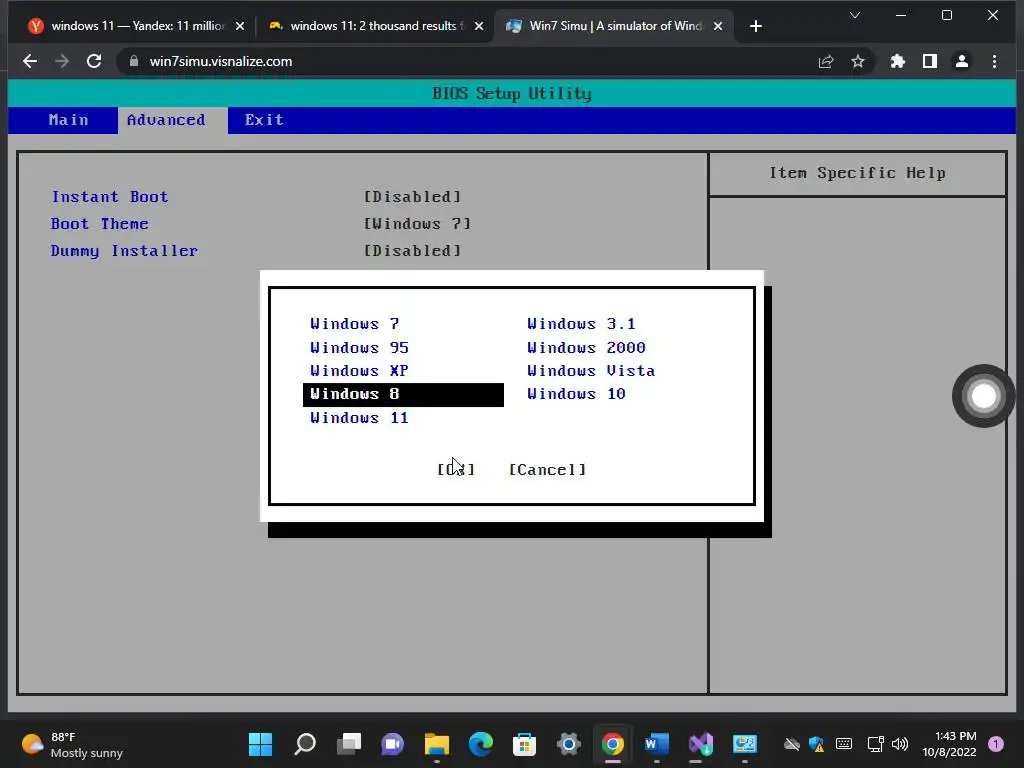
Task: Reload the current page
Action: tap(94, 61)
